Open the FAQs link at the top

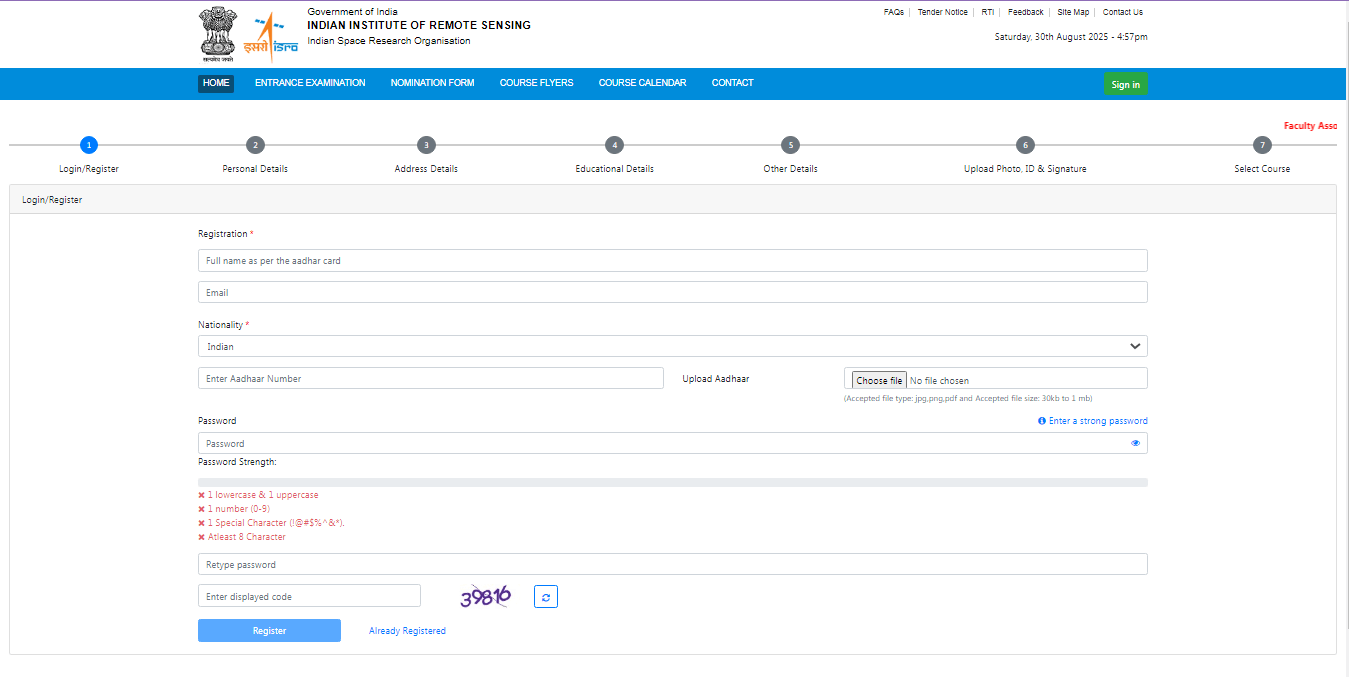tap(892, 11)
